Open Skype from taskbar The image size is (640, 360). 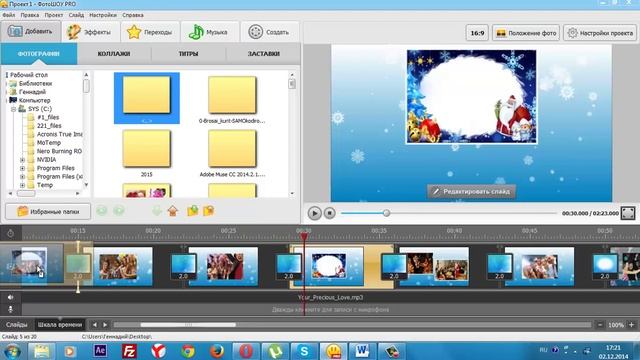[304, 351]
